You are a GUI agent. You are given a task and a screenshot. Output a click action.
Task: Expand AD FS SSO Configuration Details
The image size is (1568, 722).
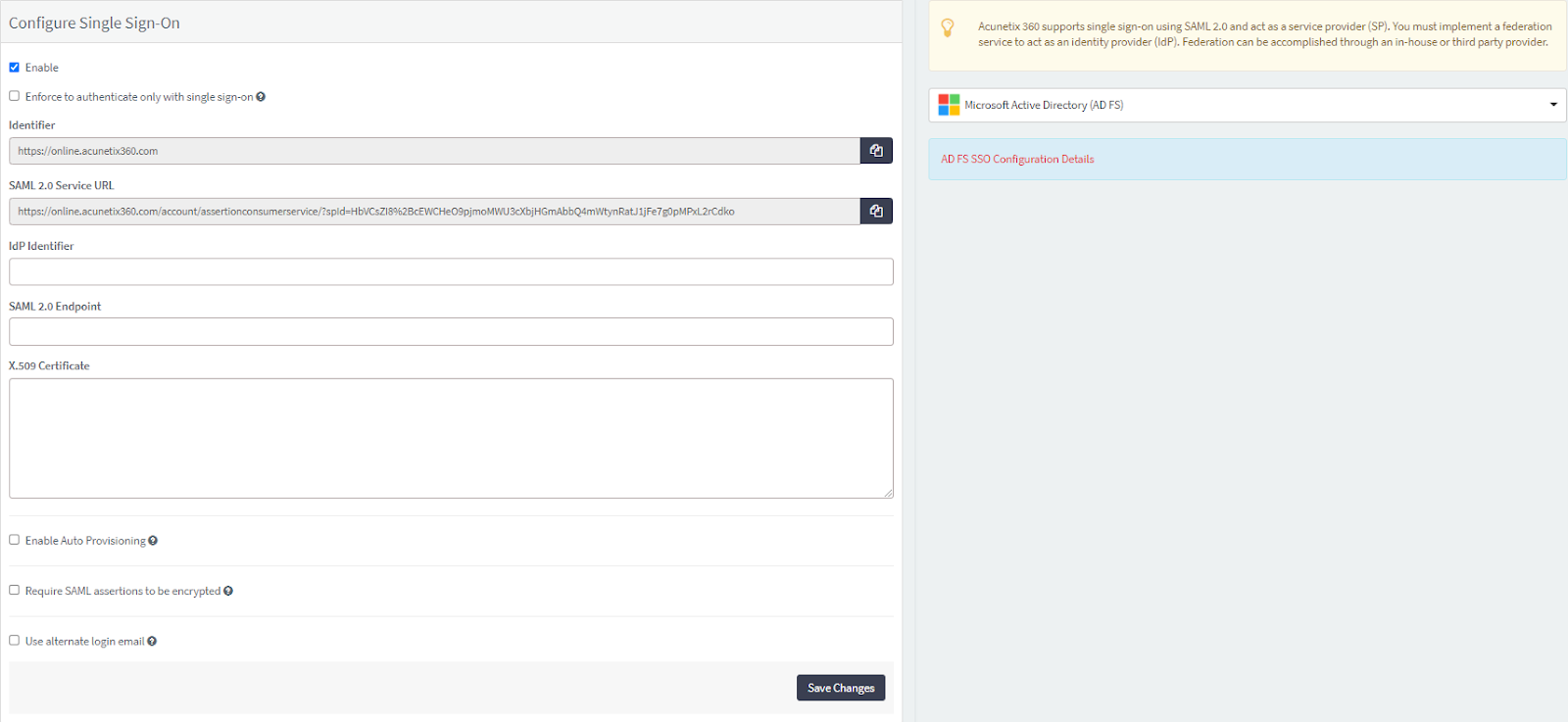point(1017,159)
